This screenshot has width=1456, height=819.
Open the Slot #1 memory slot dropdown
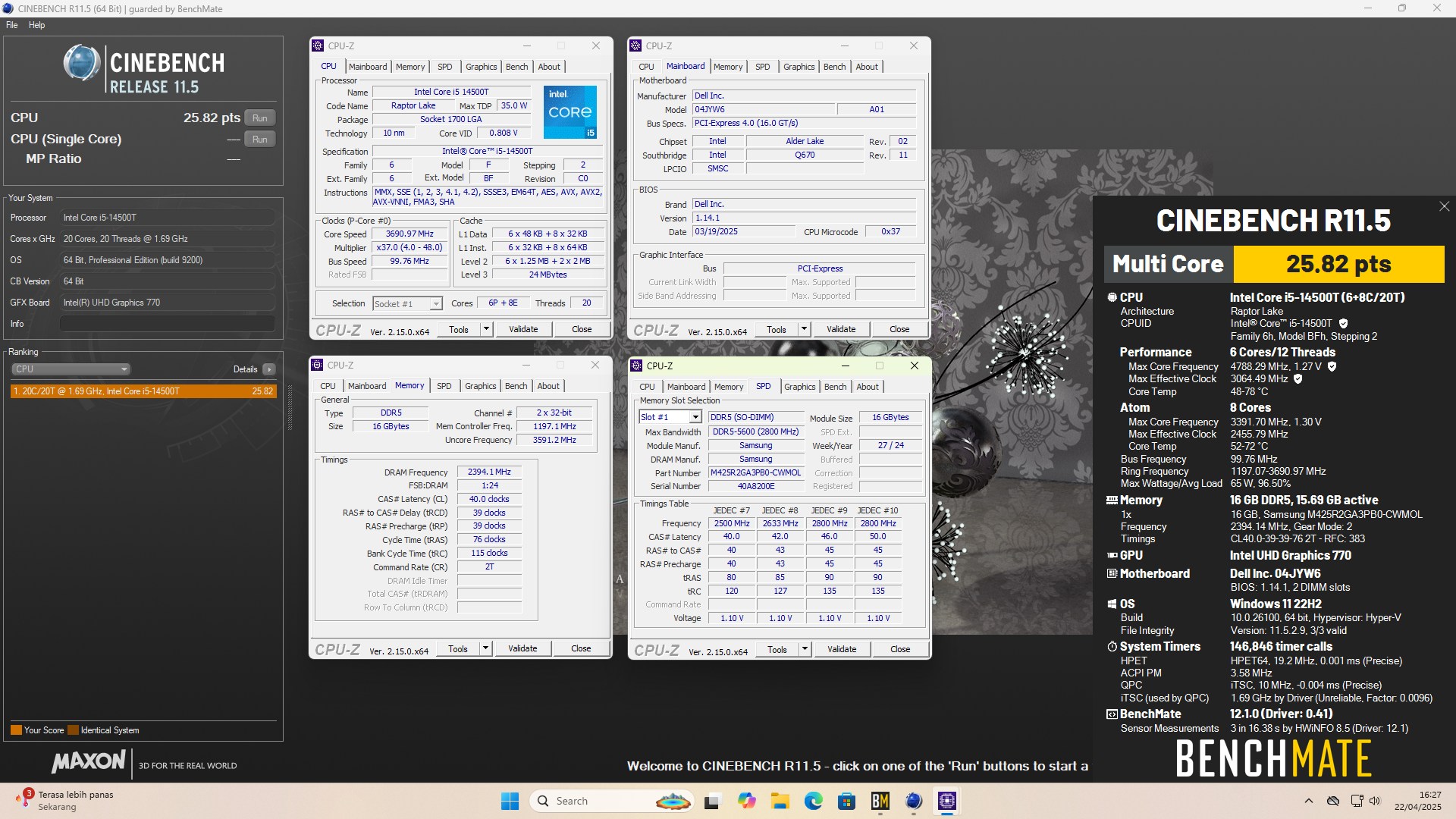coord(670,417)
